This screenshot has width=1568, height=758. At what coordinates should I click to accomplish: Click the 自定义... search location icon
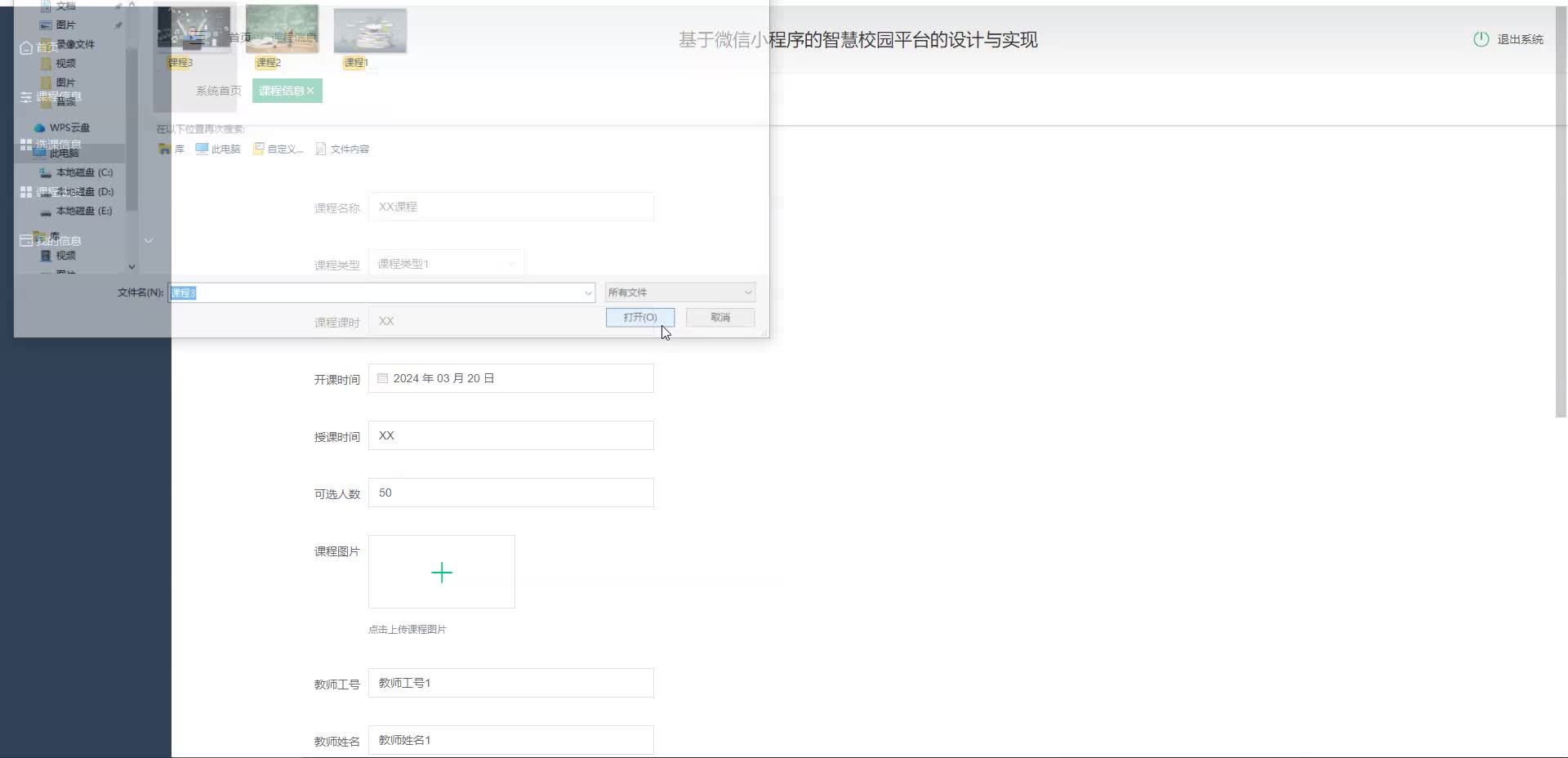(x=259, y=149)
